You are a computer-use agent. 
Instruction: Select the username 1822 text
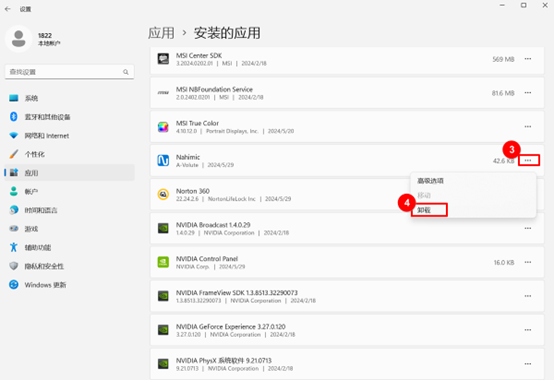coord(45,36)
